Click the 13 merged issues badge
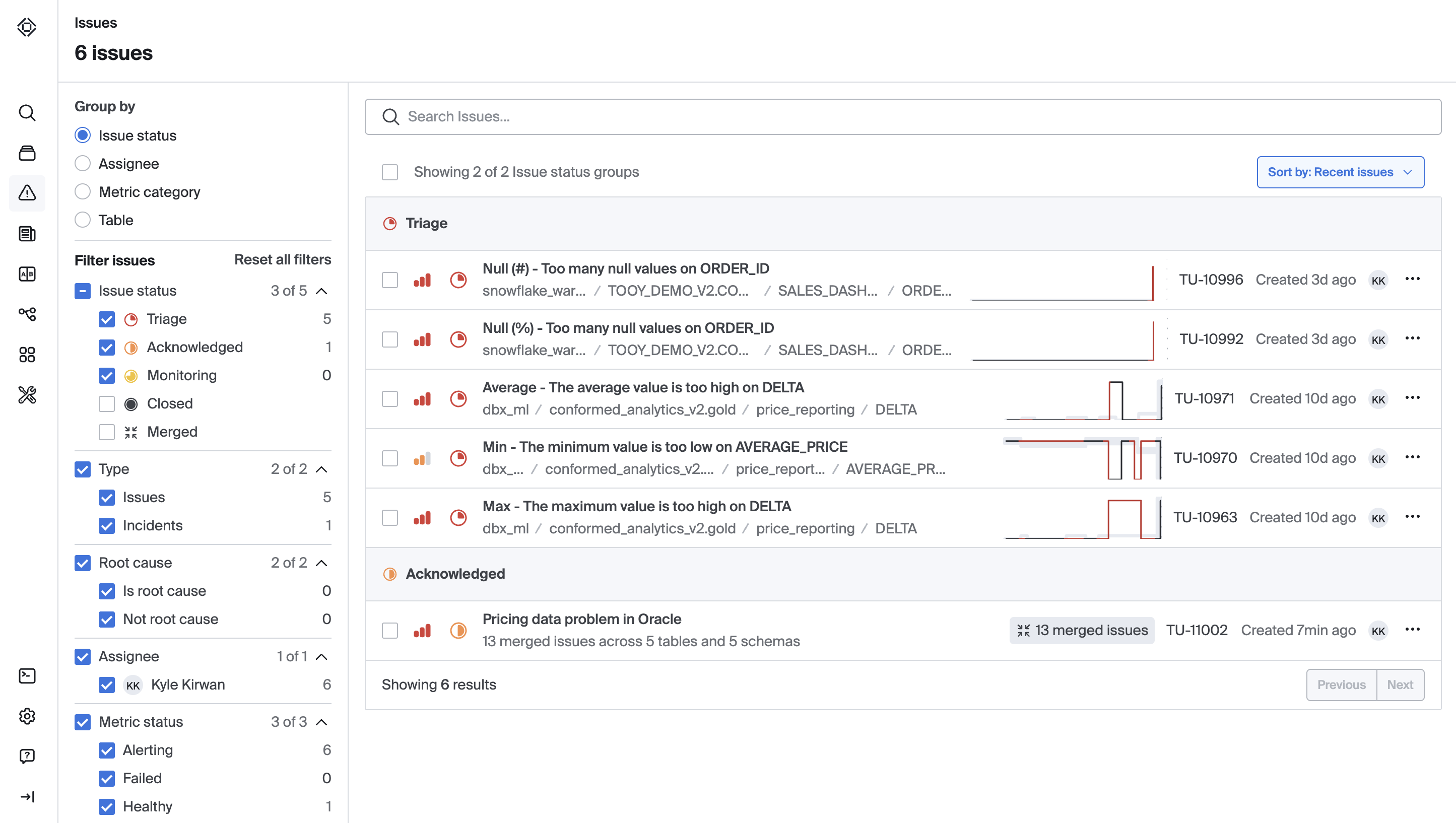1456x823 pixels. (1082, 630)
